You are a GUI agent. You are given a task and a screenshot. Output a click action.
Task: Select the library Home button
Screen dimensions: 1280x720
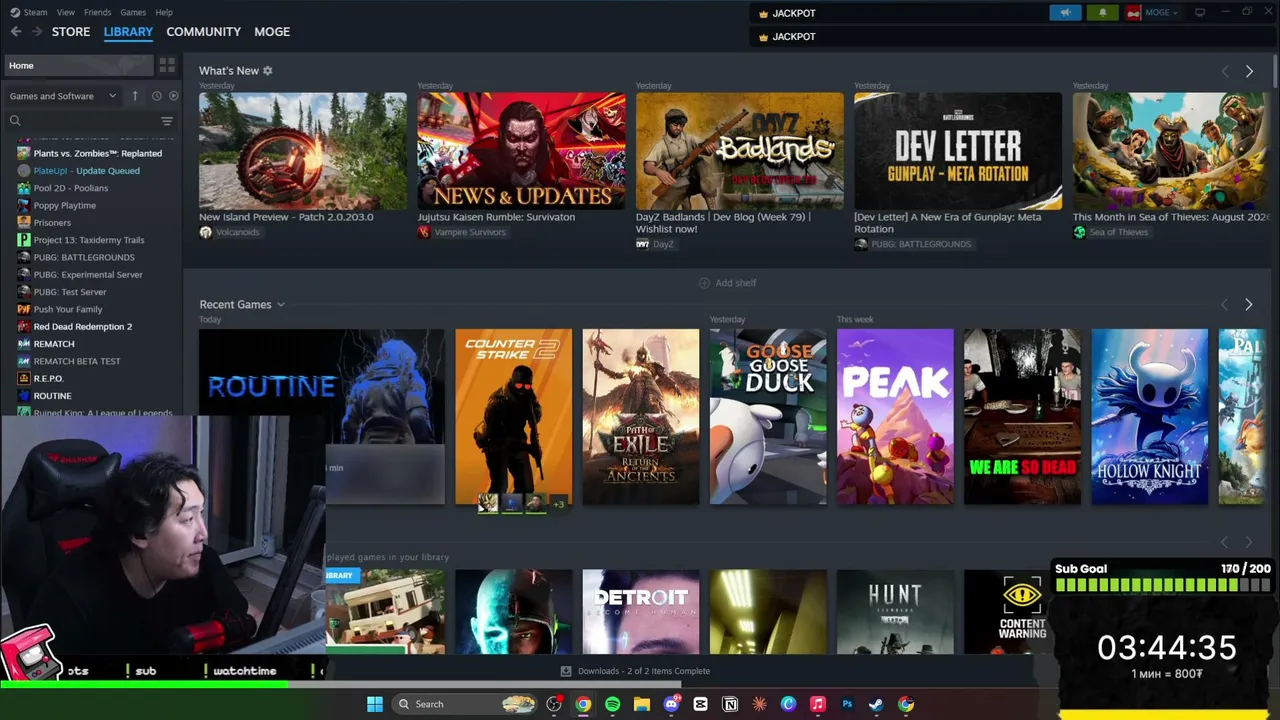pos(78,65)
